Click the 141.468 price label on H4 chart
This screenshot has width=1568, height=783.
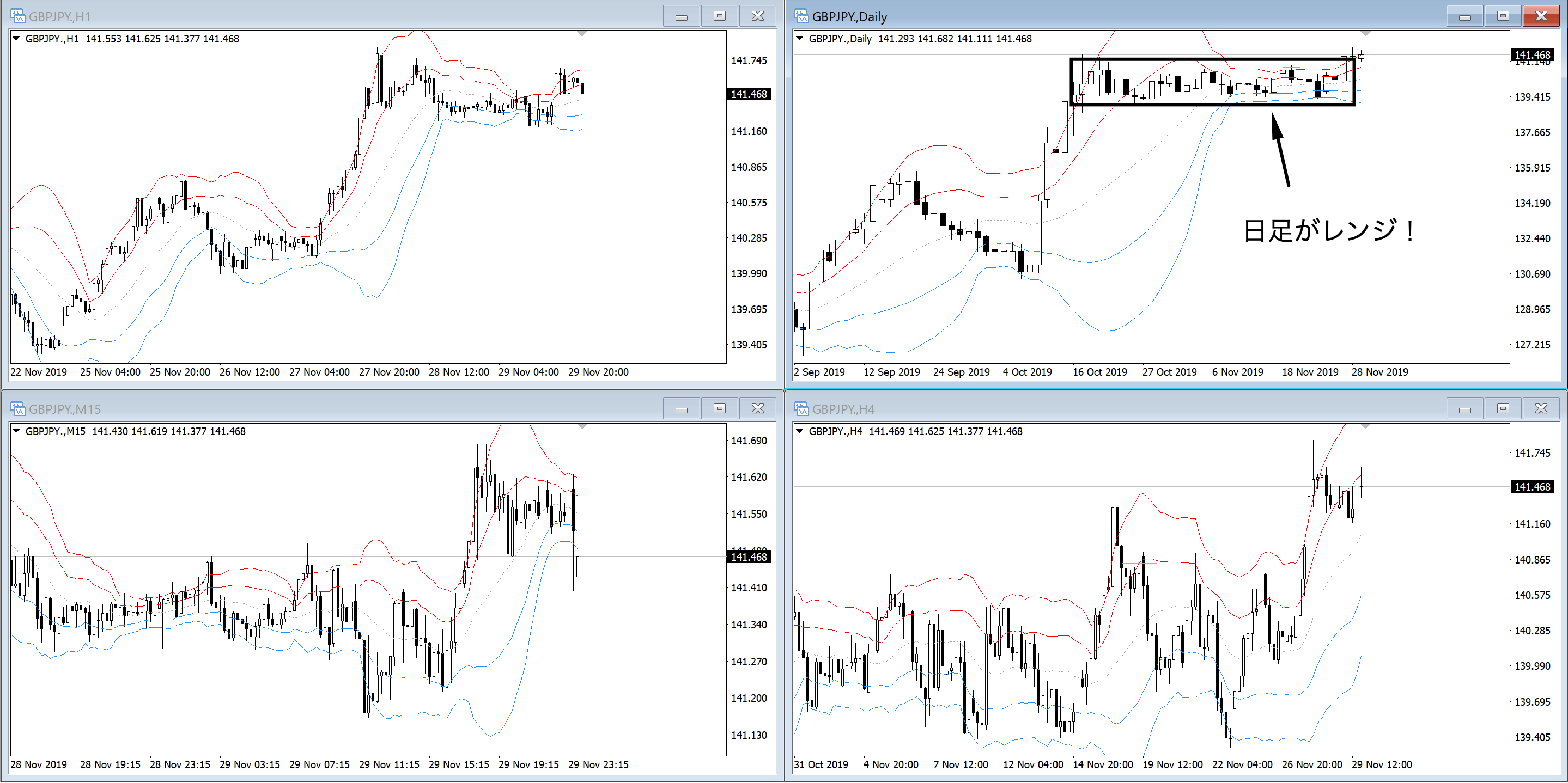pos(1532,487)
